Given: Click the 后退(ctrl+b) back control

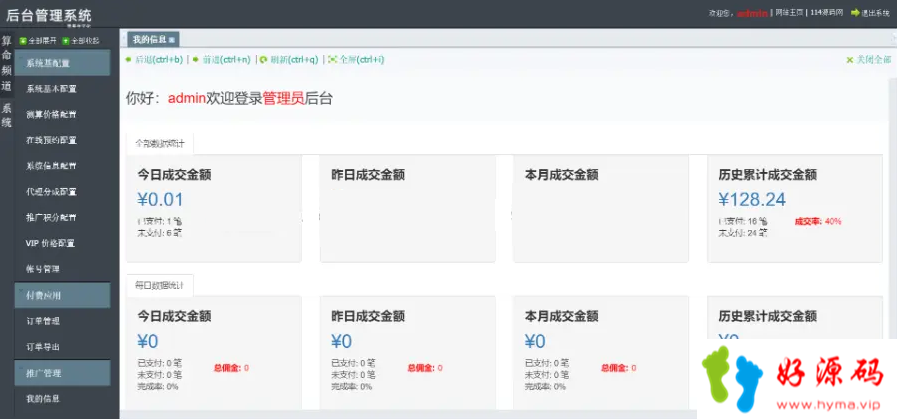Looking at the screenshot, I should click(154, 60).
